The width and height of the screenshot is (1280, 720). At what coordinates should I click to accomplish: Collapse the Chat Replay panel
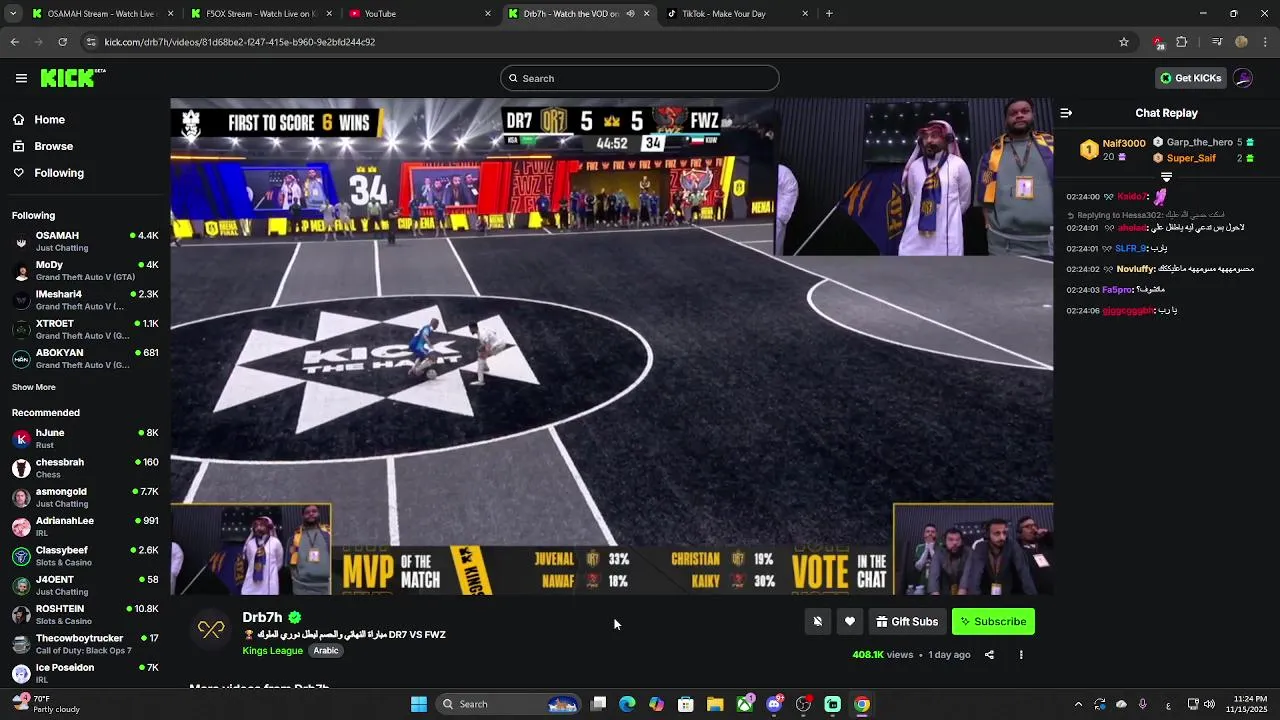pyautogui.click(x=1066, y=113)
